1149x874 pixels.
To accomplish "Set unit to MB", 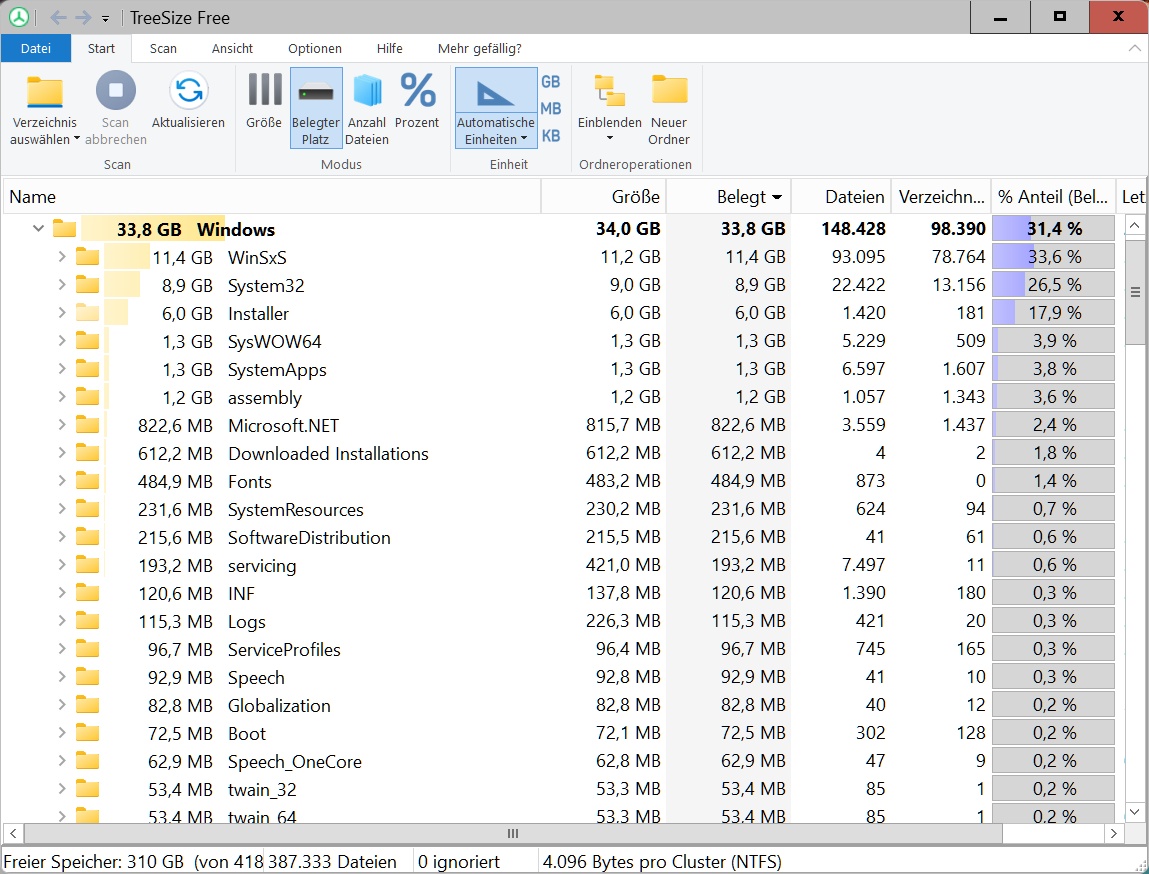I will [550, 108].
